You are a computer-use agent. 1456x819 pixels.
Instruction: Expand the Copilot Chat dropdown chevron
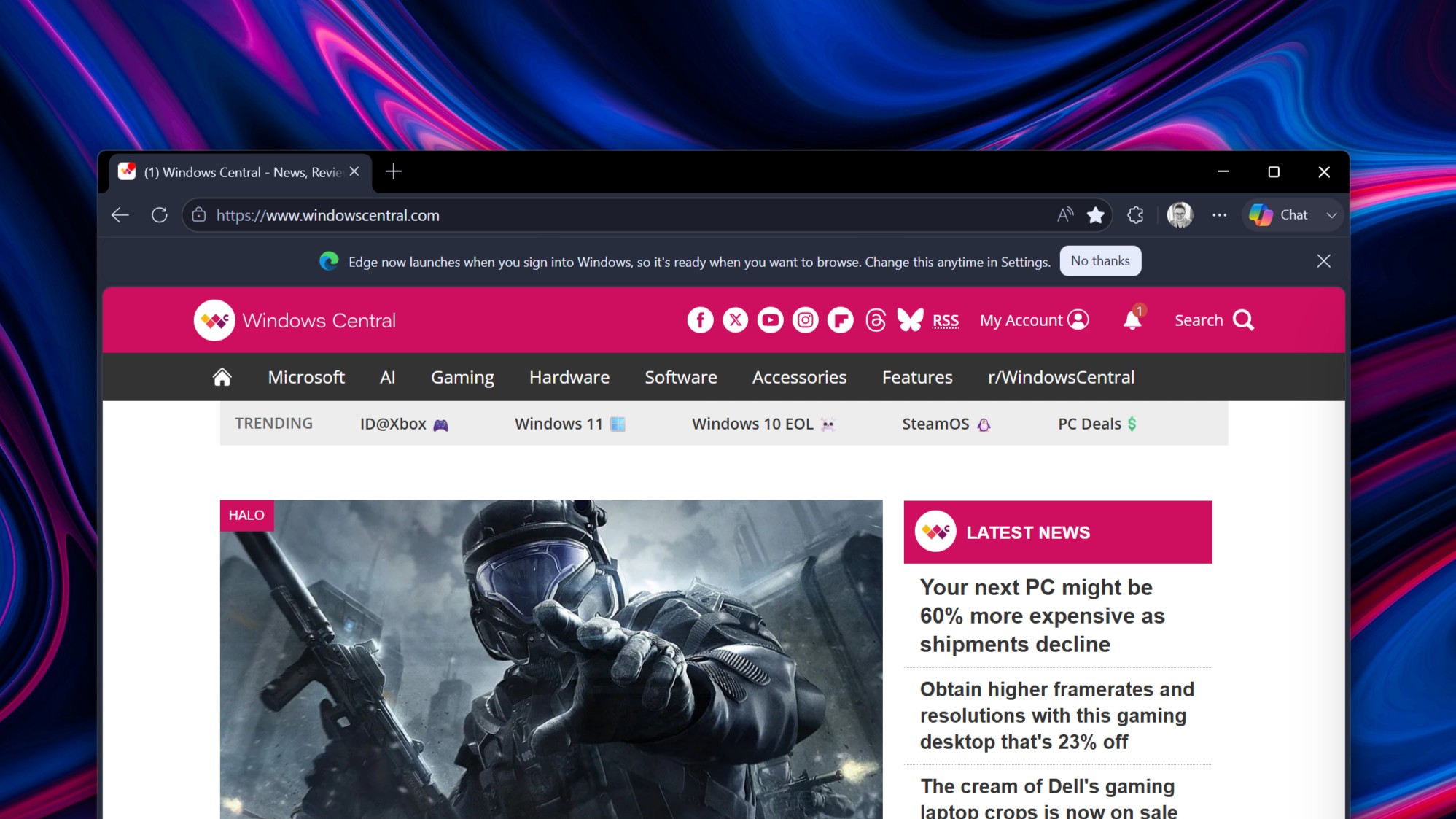pyautogui.click(x=1333, y=214)
